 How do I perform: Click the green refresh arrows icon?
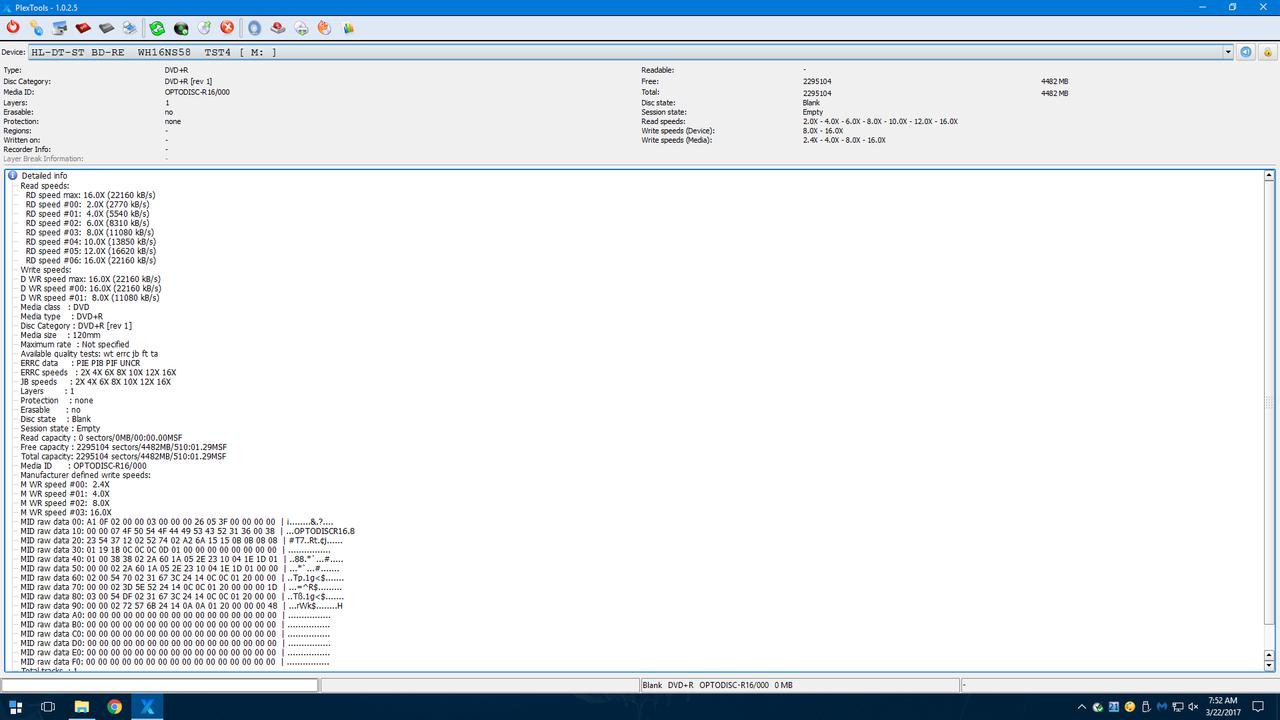157,28
